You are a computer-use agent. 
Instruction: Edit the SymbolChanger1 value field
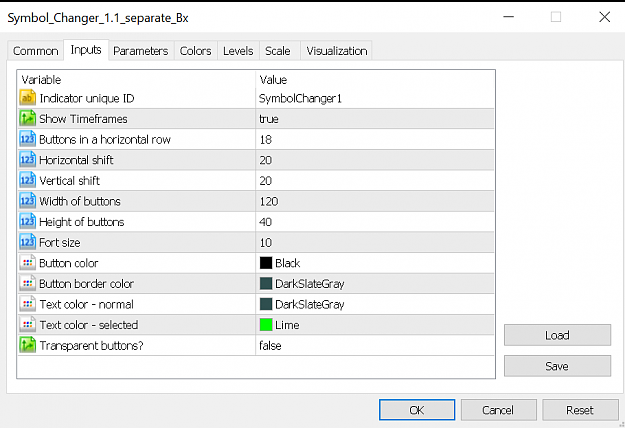[374, 98]
